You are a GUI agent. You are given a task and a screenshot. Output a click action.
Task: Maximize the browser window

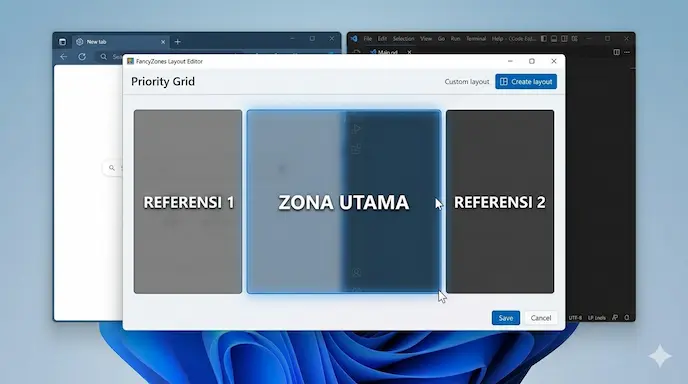tap(312, 39)
